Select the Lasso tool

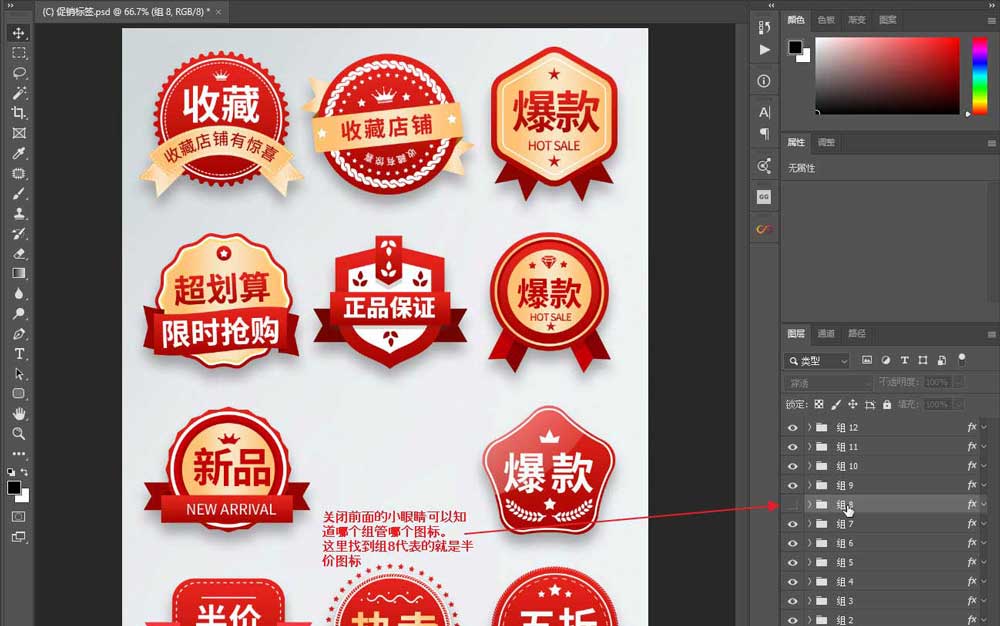tap(18, 71)
